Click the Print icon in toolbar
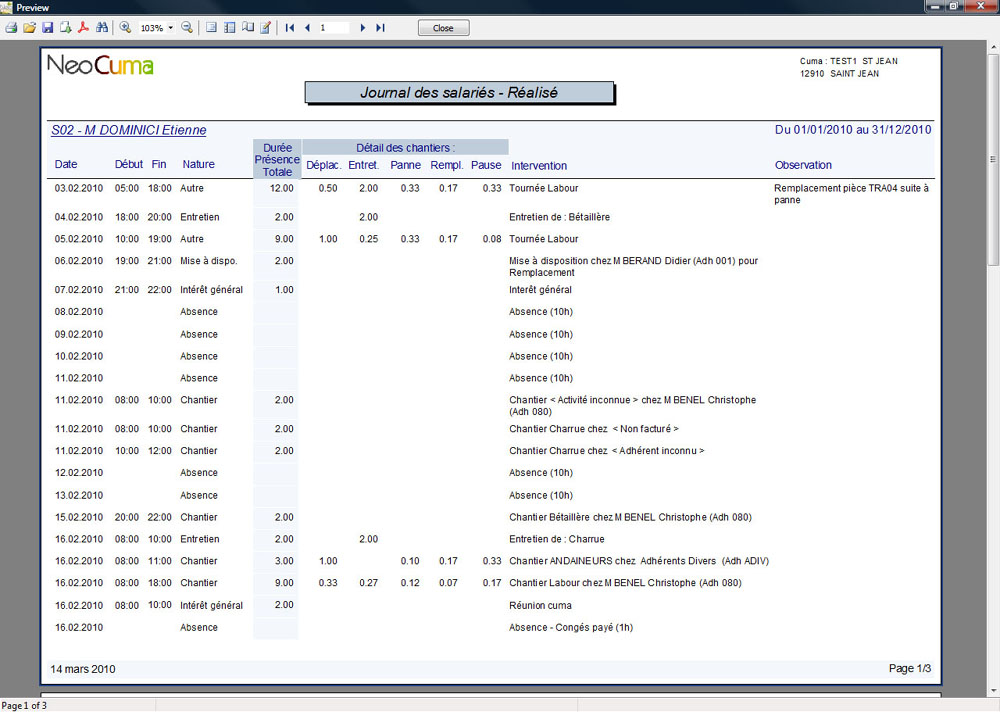This screenshot has height=712, width=1000. tap(11, 28)
